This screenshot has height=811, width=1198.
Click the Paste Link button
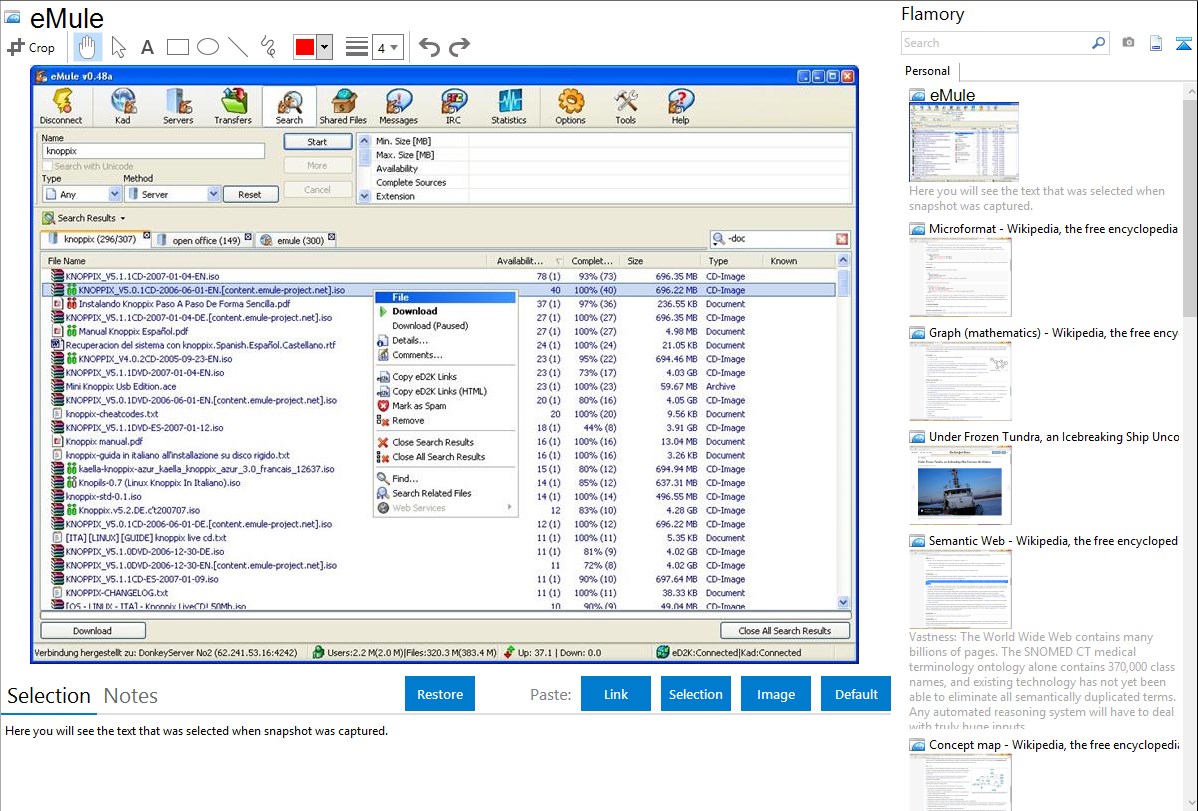tap(616, 694)
